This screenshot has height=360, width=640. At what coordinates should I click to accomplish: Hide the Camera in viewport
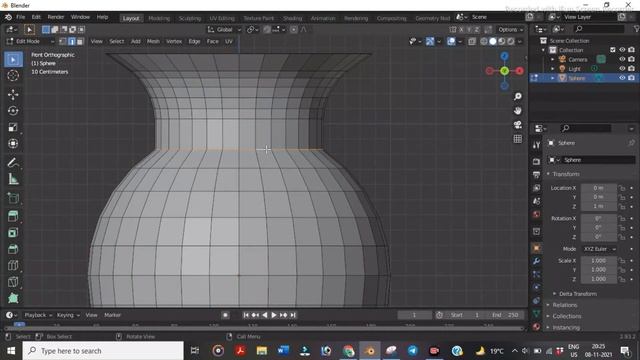(622, 59)
